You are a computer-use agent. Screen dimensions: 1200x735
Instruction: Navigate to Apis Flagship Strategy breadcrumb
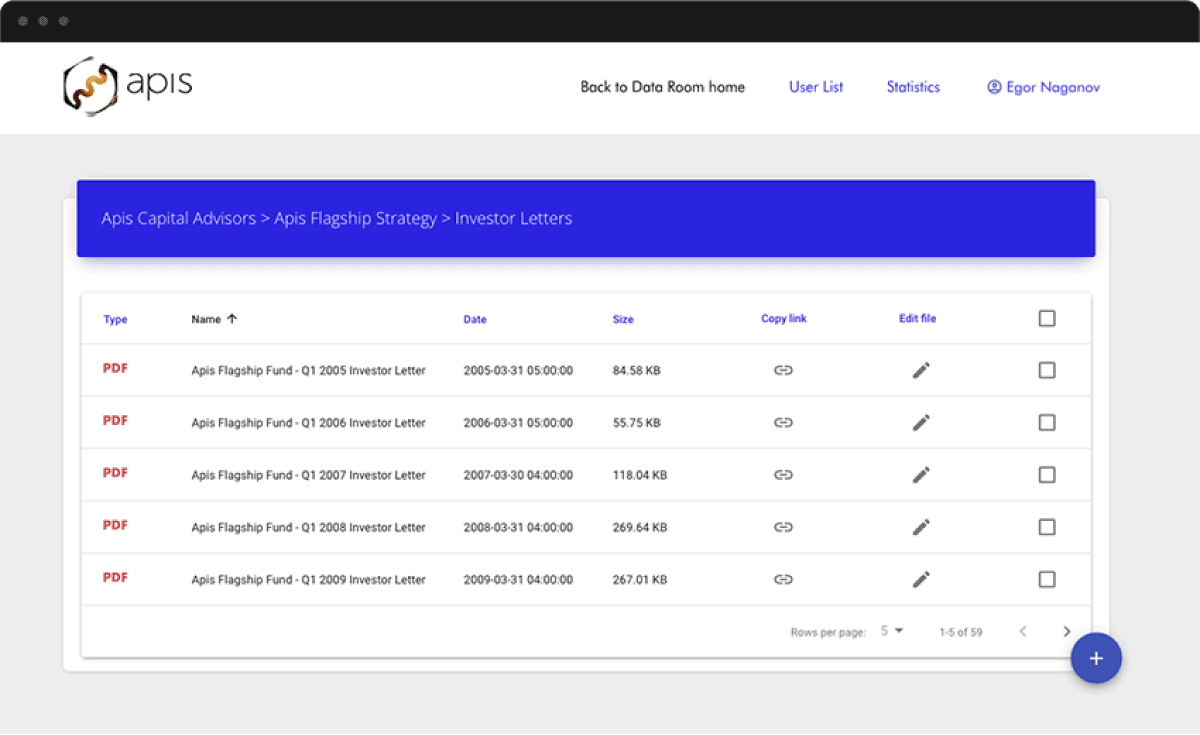click(x=355, y=218)
